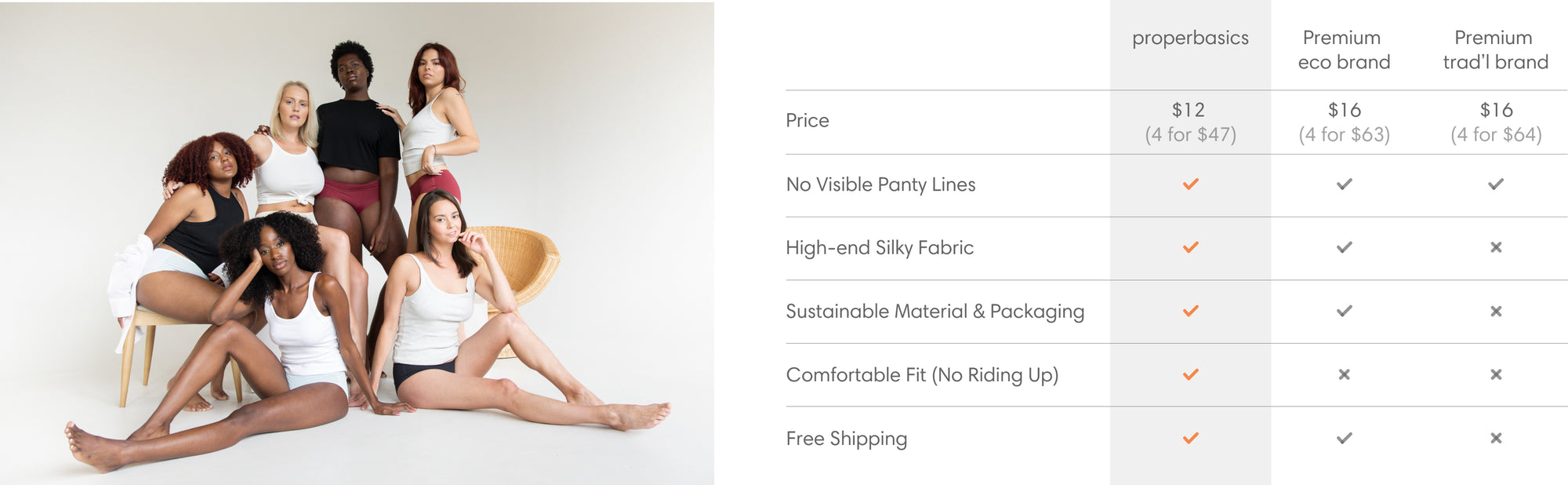Click trad'l brand X mark for Silky Fabric
Screen dimensions: 1568x485
click(1496, 247)
